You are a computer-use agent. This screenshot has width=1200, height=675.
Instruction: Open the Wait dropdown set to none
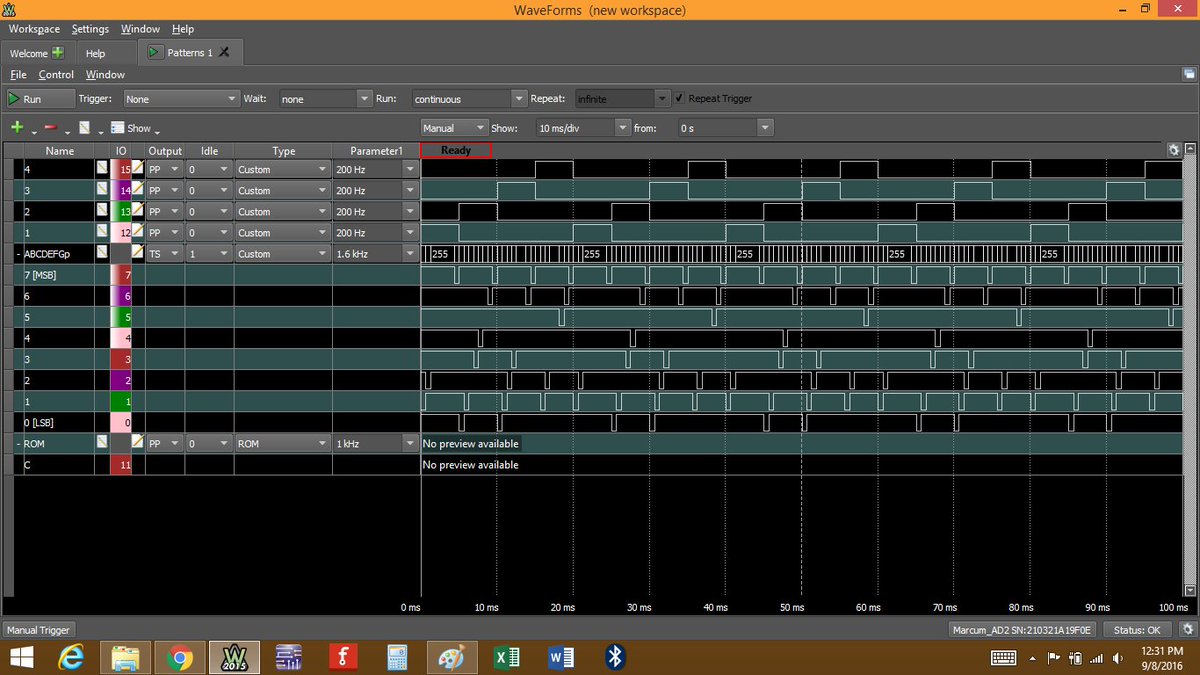(x=325, y=99)
